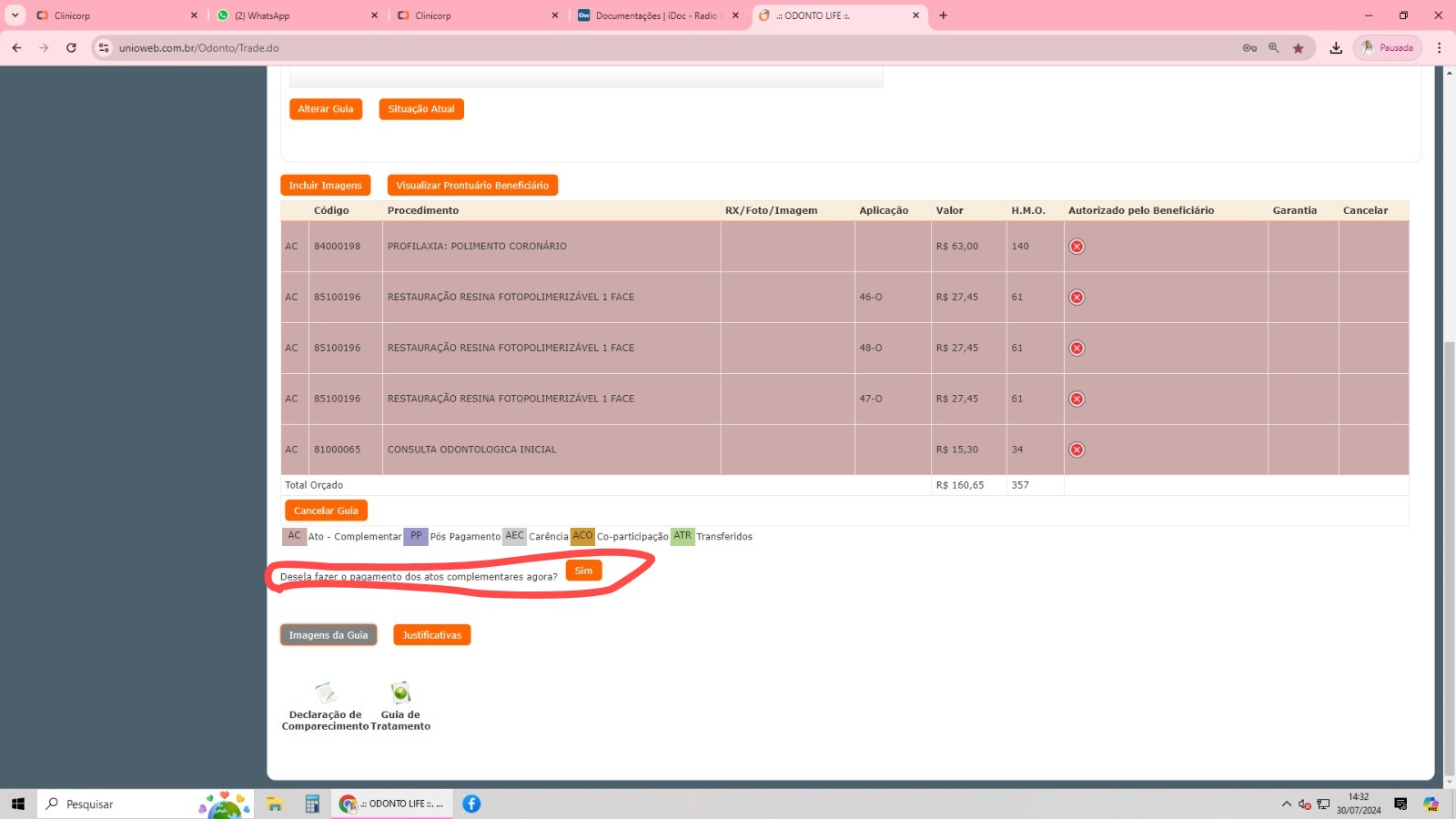Screen dimensions: 1456x819
Task: Click the Pausada profile button
Action: [1388, 47]
